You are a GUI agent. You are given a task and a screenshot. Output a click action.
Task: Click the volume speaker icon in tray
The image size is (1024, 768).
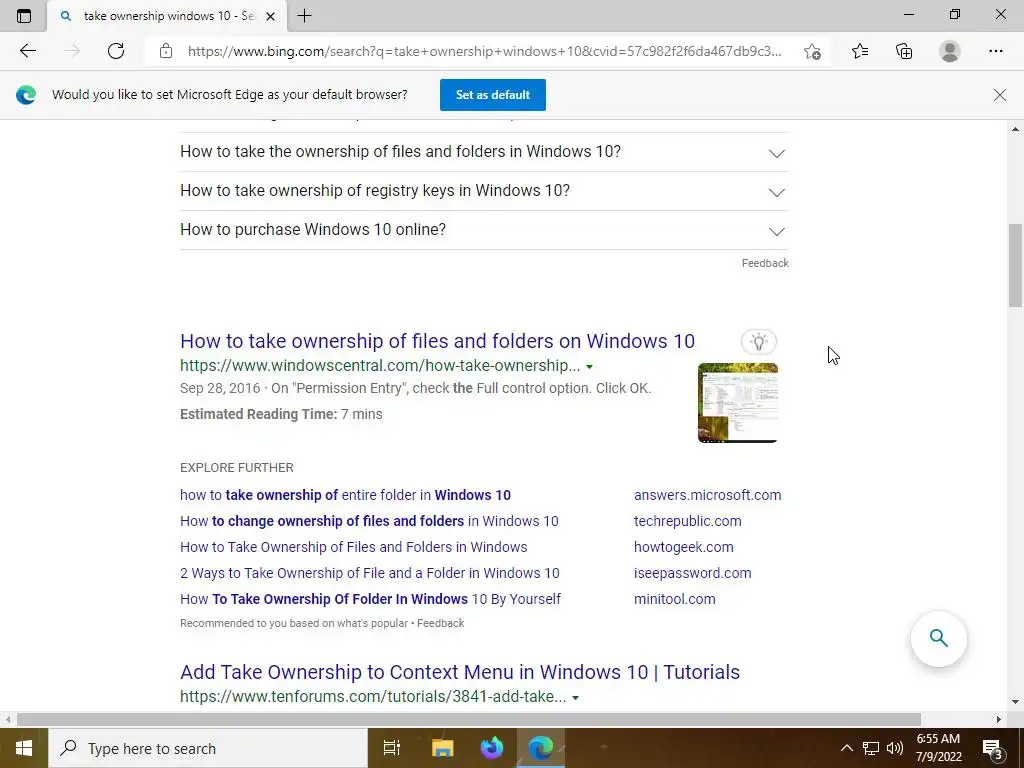[895, 748]
